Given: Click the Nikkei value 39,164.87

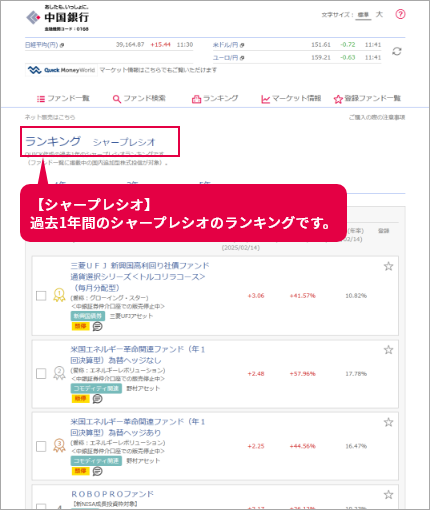Looking at the screenshot, I should pyautogui.click(x=130, y=45).
